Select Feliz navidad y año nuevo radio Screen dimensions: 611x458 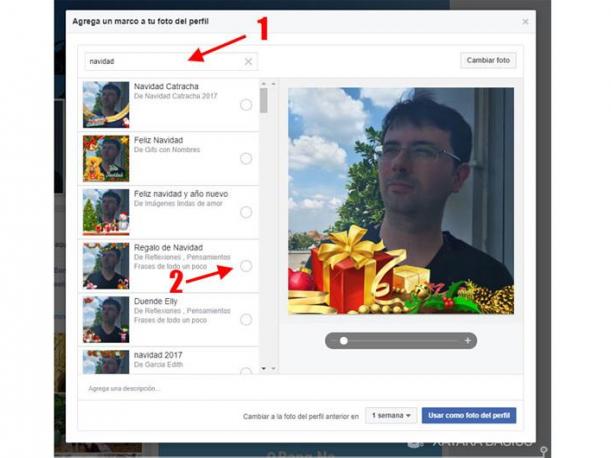click(246, 212)
